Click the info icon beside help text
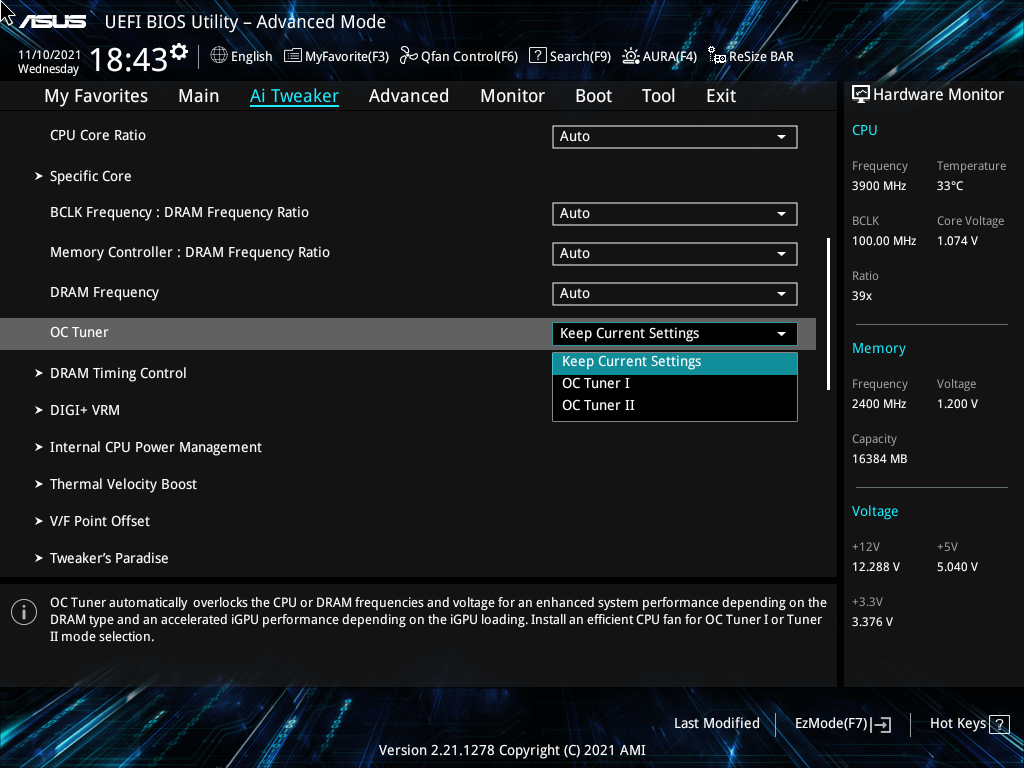The height and width of the screenshot is (768, 1024). (24, 612)
